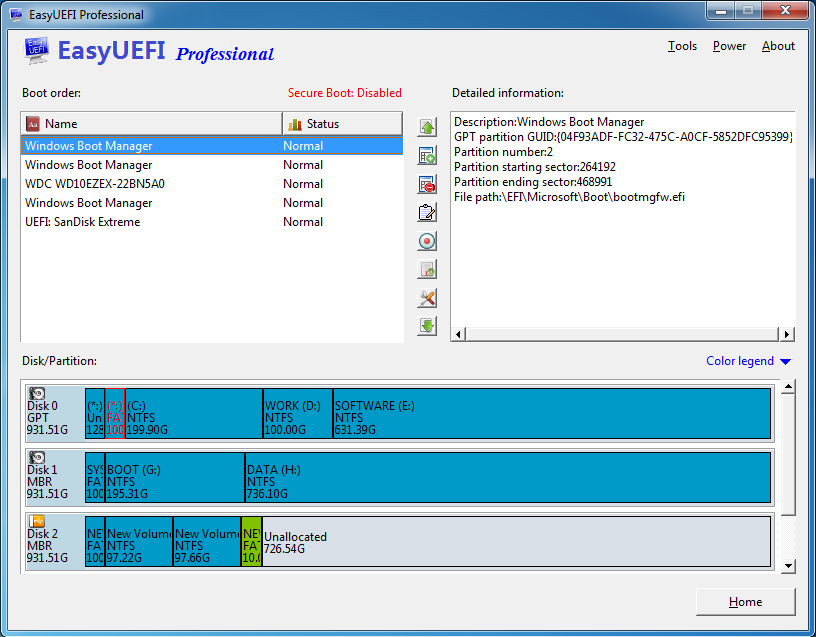This screenshot has height=637, width=816.
Task: Open the Power menu
Action: tap(729, 46)
